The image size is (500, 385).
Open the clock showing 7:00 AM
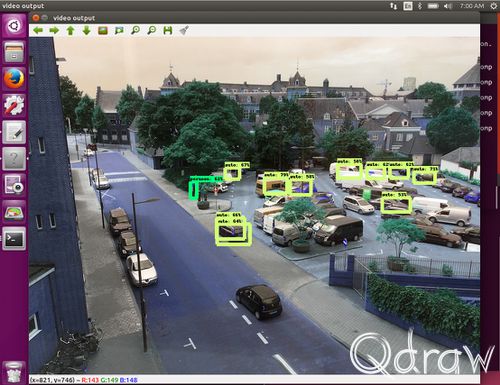(x=472, y=6)
